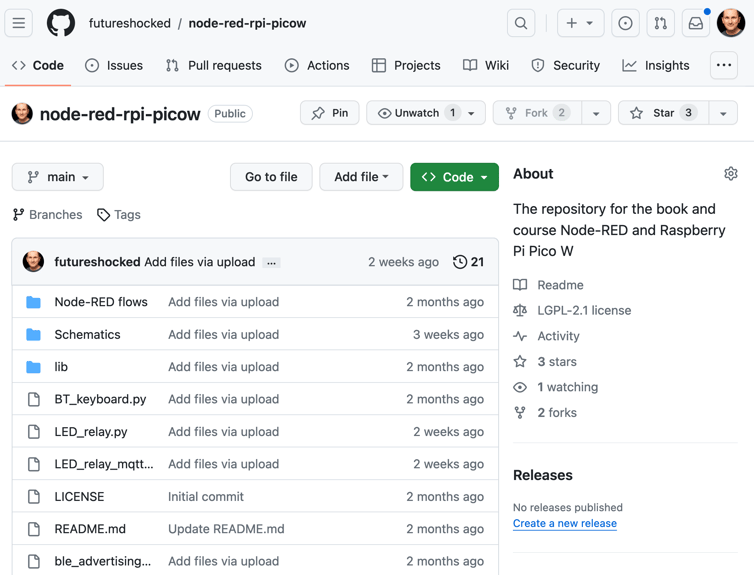Pin this repository
Viewport: 754px width, 575px height.
click(330, 113)
